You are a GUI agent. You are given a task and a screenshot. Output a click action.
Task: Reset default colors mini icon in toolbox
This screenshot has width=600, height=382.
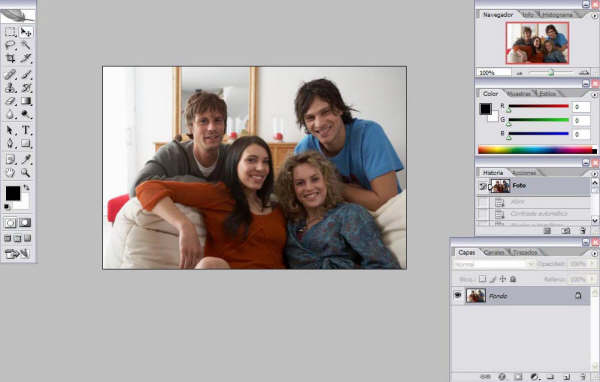pyautogui.click(x=7, y=207)
